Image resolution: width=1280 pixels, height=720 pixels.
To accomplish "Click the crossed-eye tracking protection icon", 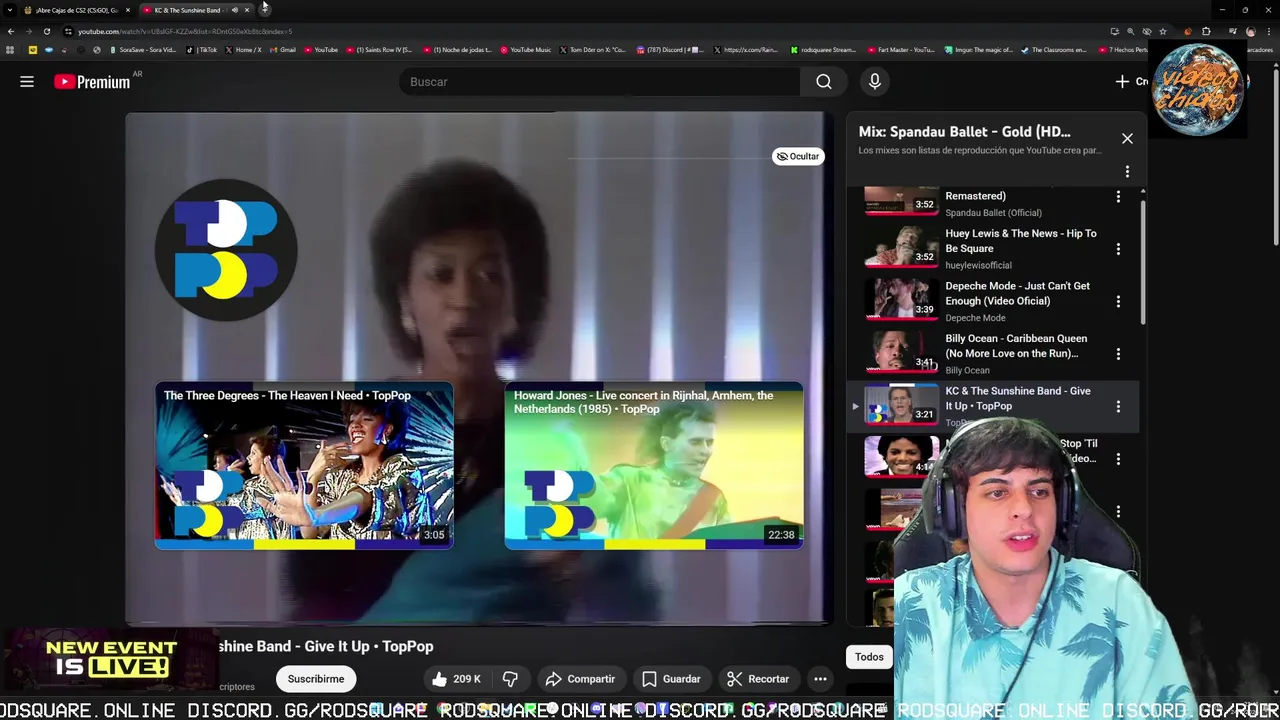I will pyautogui.click(x=1146, y=31).
